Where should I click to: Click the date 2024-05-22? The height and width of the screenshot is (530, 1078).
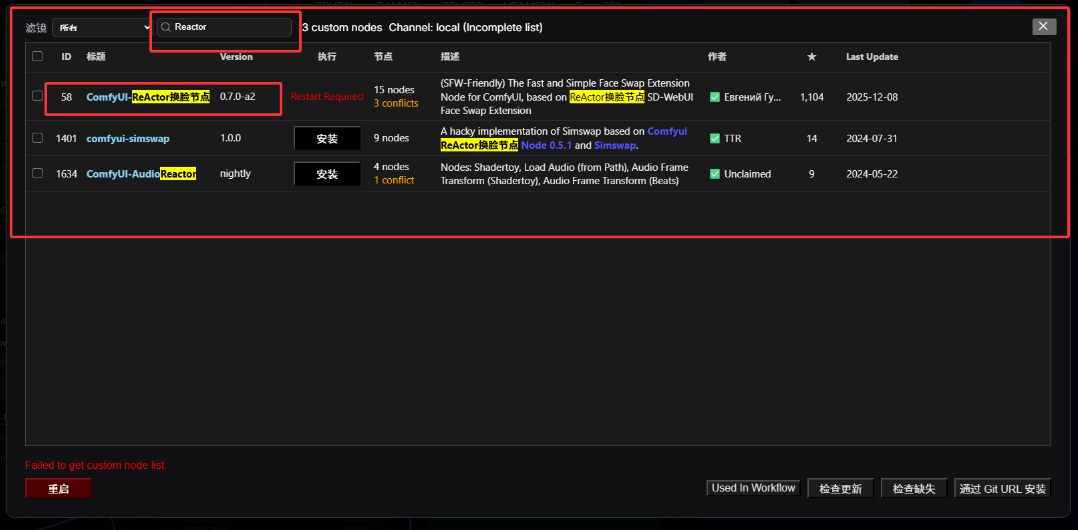click(872, 174)
